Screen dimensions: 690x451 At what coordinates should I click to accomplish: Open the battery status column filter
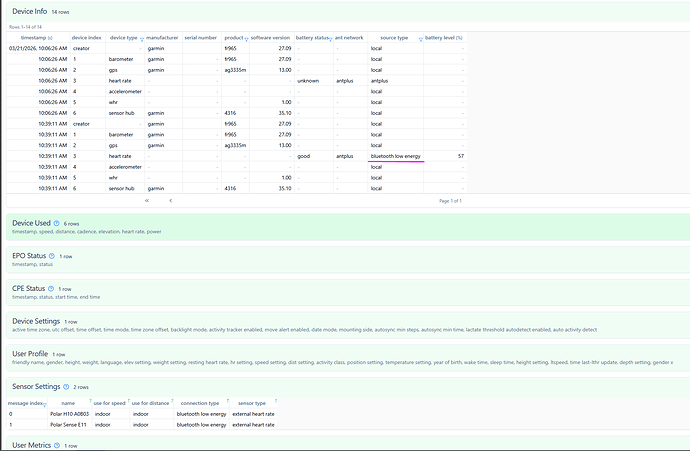pyautogui.click(x=330, y=38)
